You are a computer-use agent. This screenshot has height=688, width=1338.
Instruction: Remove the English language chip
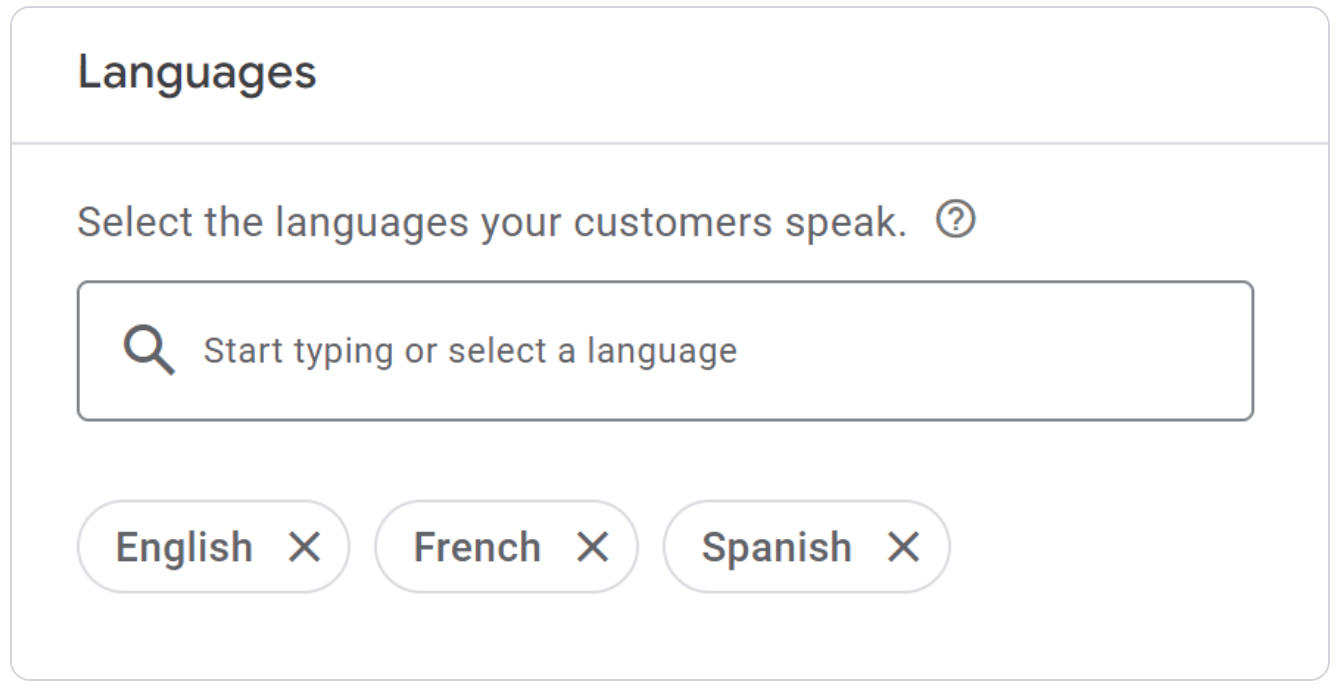coord(304,547)
